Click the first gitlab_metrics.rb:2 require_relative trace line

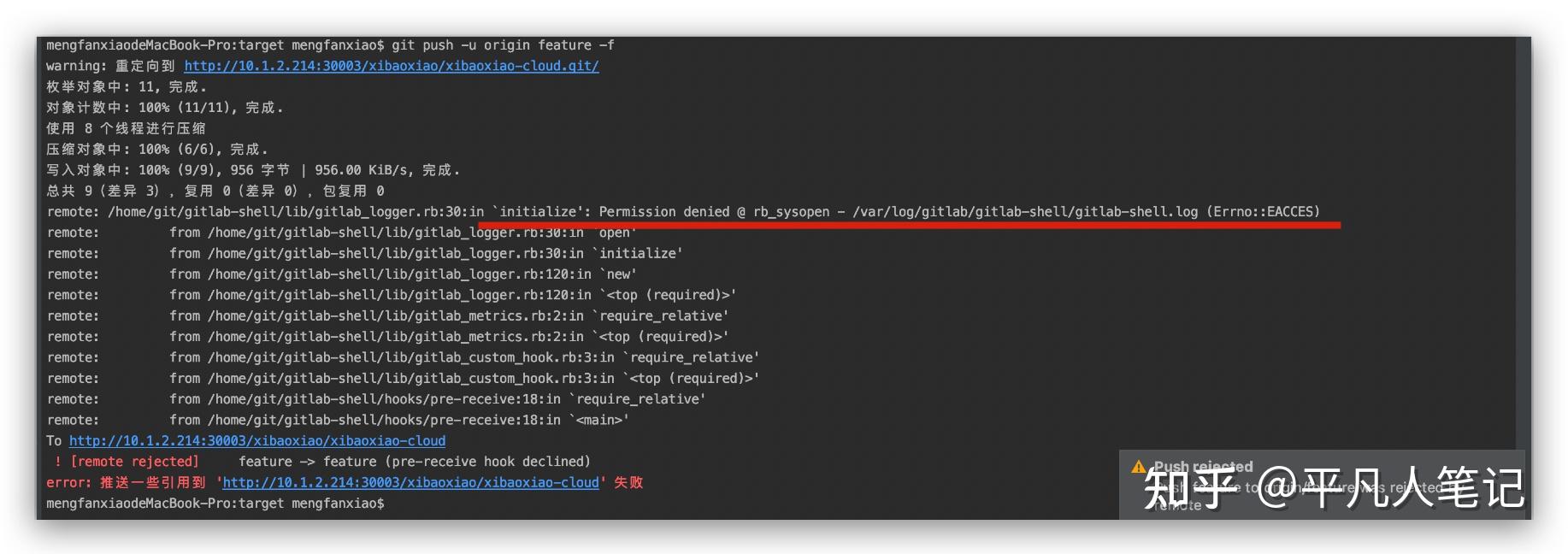coord(387,316)
